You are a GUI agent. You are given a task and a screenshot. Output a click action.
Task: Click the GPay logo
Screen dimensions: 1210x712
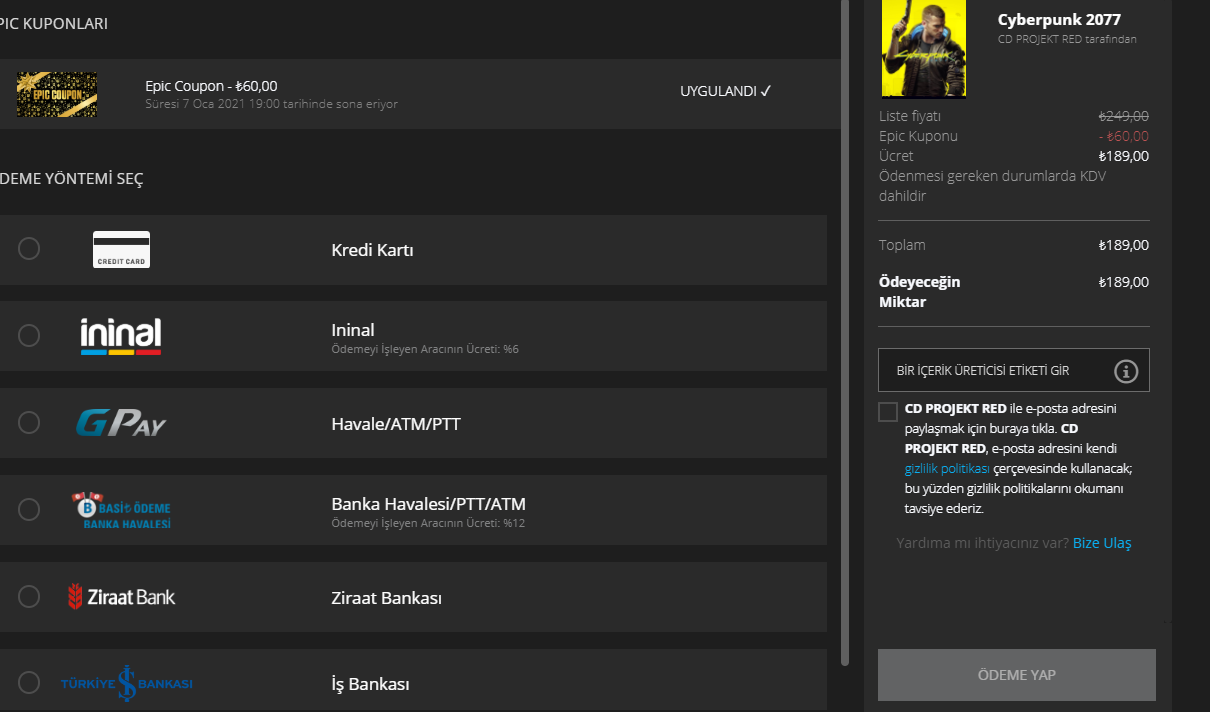click(121, 423)
